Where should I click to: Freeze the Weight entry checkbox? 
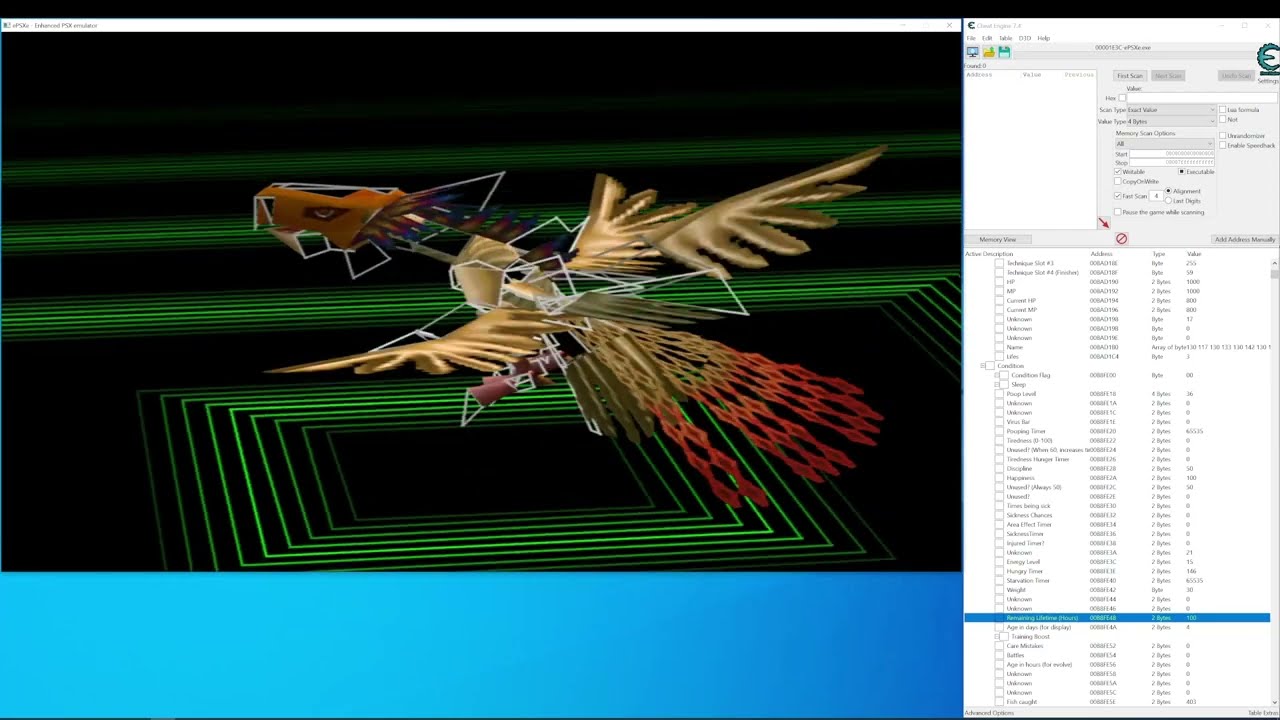click(999, 590)
